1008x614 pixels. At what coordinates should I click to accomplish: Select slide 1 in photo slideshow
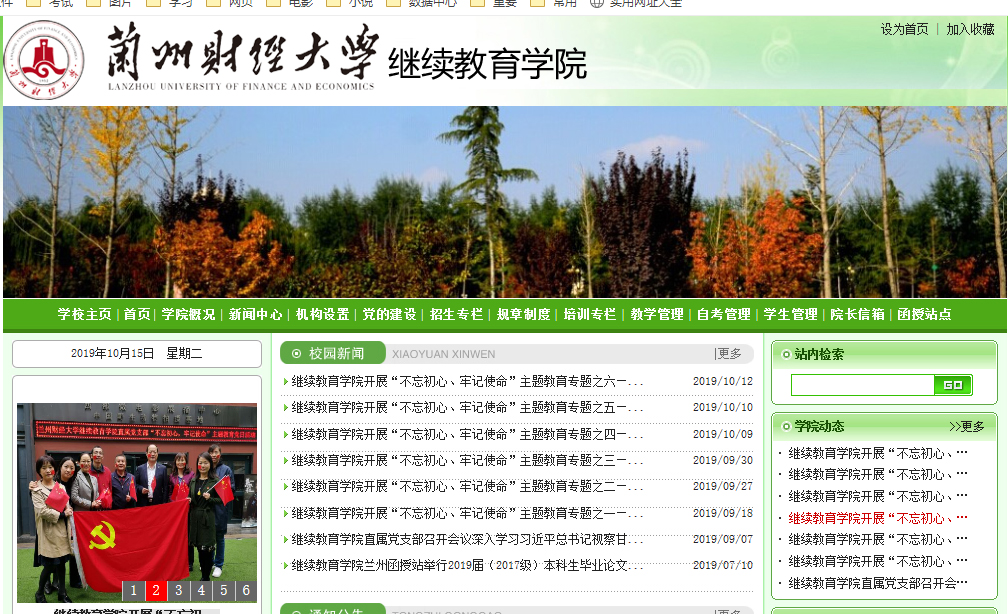pyautogui.click(x=133, y=590)
